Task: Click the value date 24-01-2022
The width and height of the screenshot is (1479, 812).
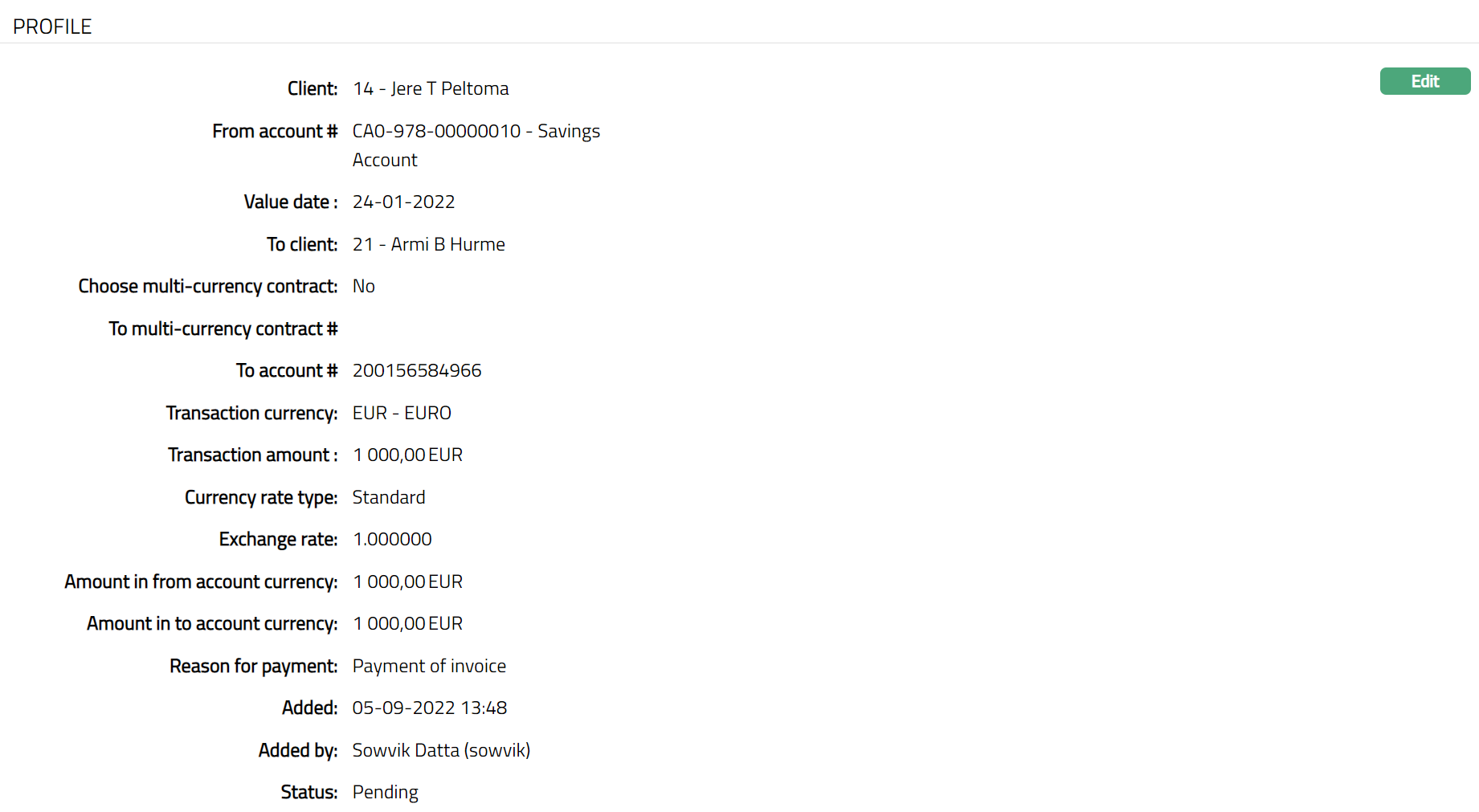Action: click(403, 202)
